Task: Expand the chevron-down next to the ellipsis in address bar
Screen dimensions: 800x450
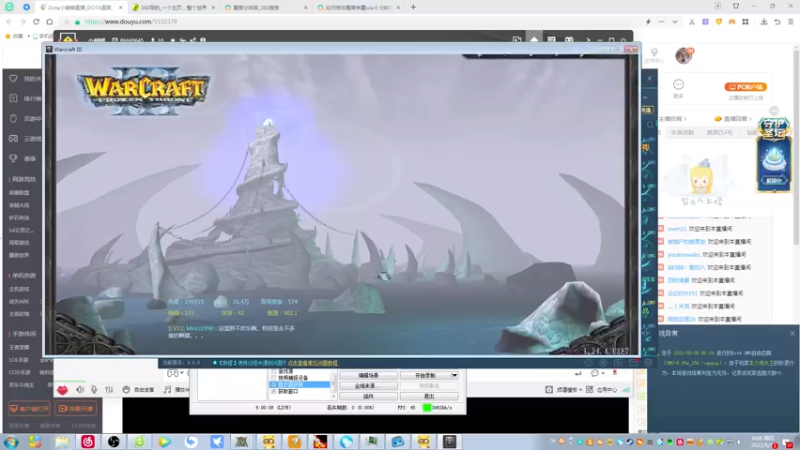Action: point(674,22)
